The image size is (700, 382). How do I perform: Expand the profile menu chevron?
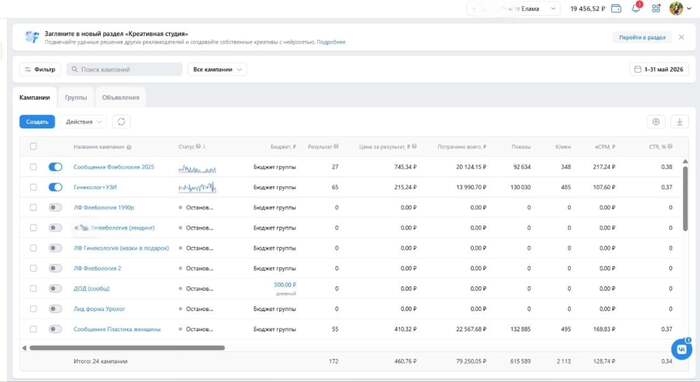pyautogui.click(x=689, y=8)
